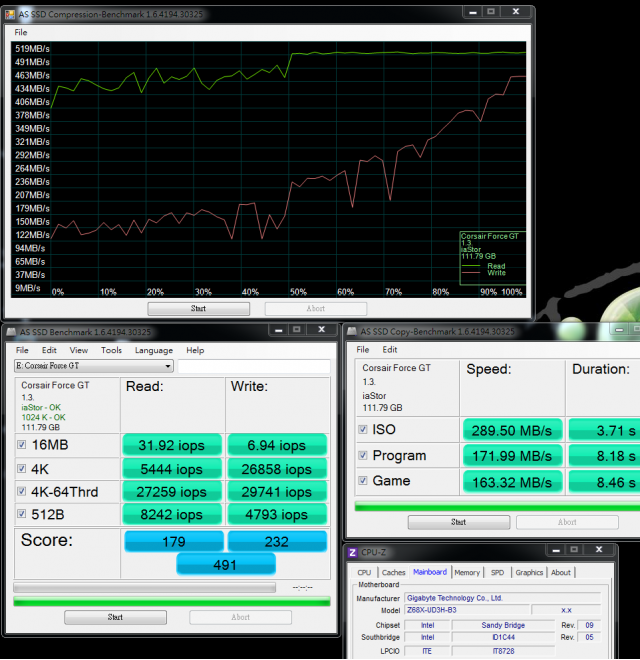
Task: Select the Mainboard tab in CPU-Z
Action: point(430,572)
